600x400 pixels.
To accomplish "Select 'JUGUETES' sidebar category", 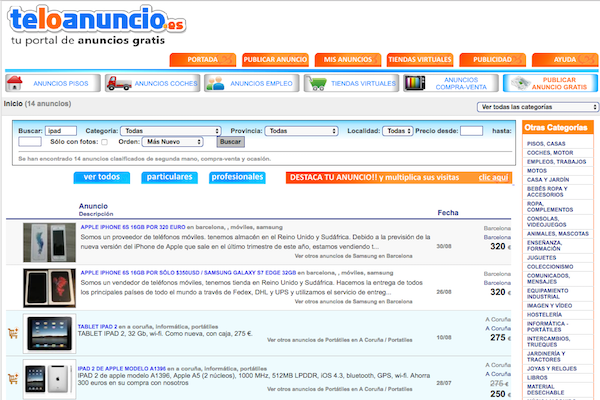I will pos(541,258).
